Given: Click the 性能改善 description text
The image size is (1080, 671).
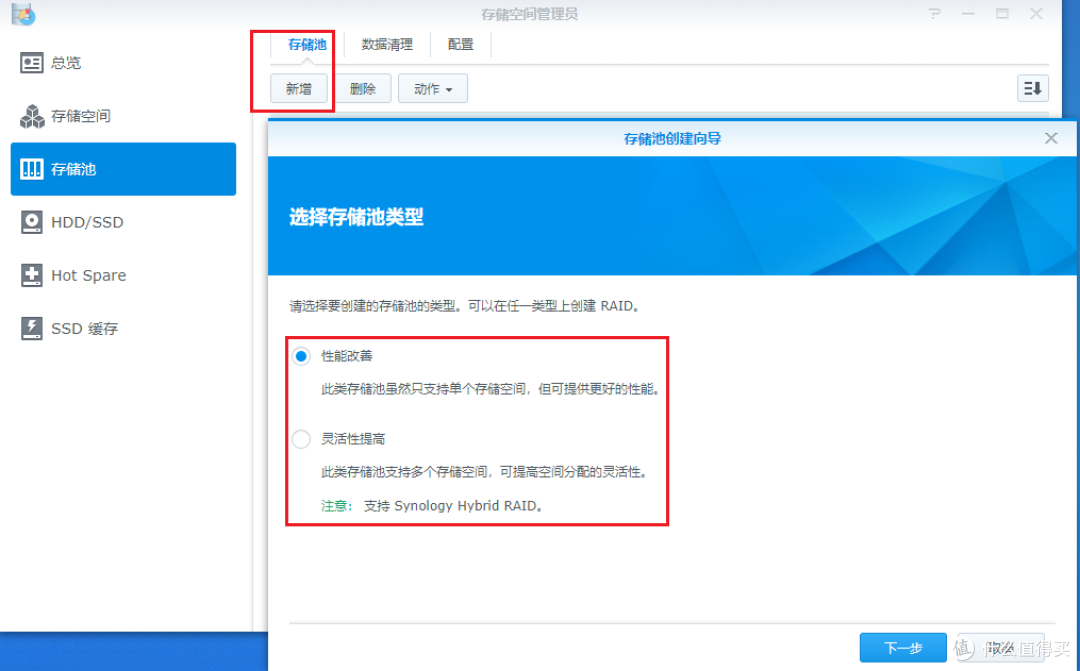Looking at the screenshot, I should pos(490,389).
